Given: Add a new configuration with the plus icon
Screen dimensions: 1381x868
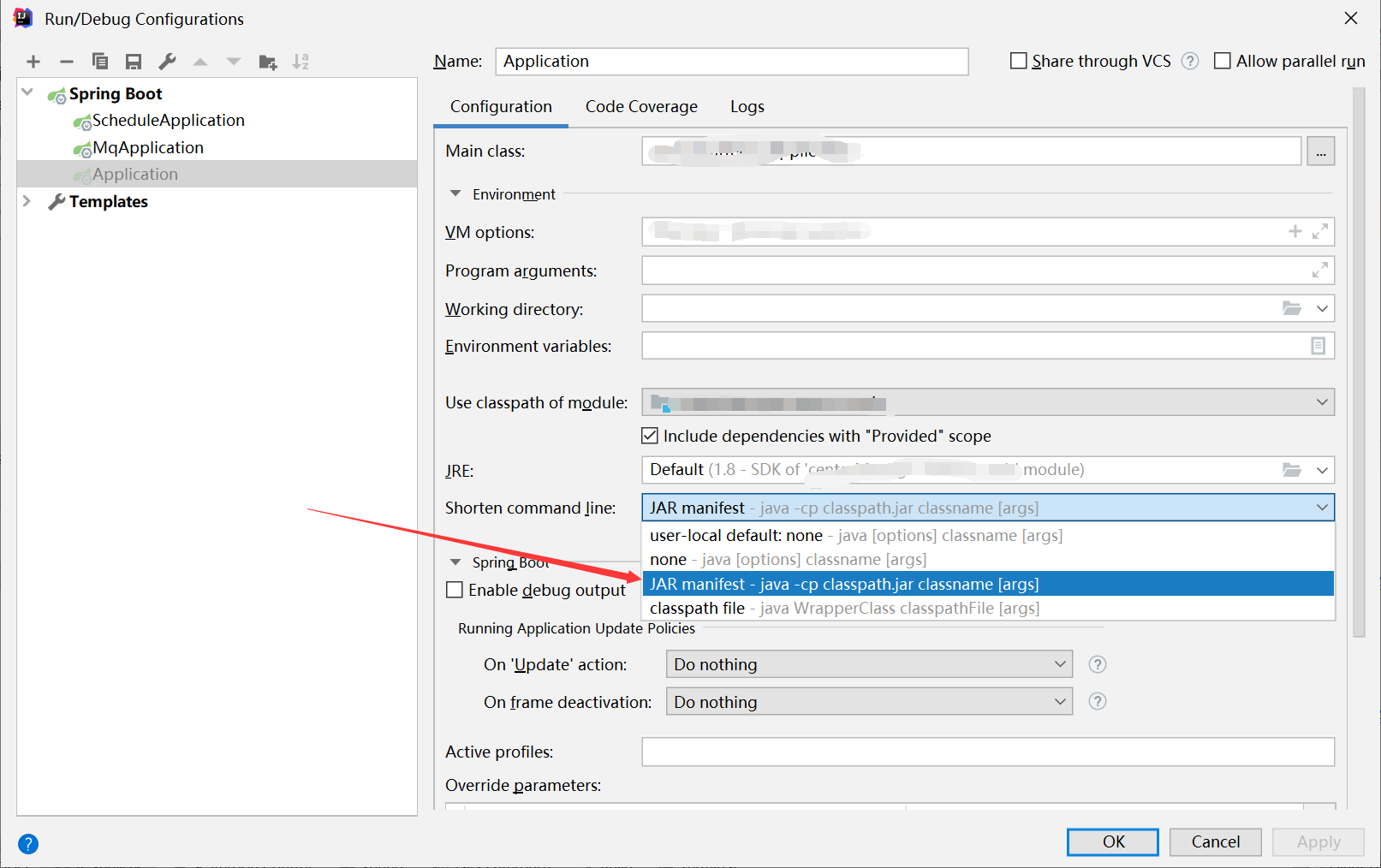Looking at the screenshot, I should click(x=33, y=62).
